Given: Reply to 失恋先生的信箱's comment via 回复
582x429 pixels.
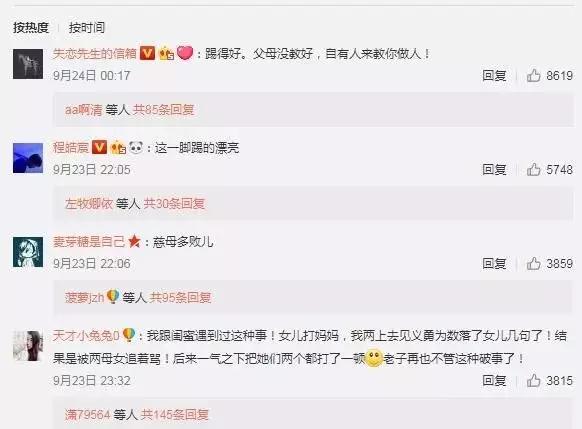Looking at the screenshot, I should pyautogui.click(x=494, y=75).
